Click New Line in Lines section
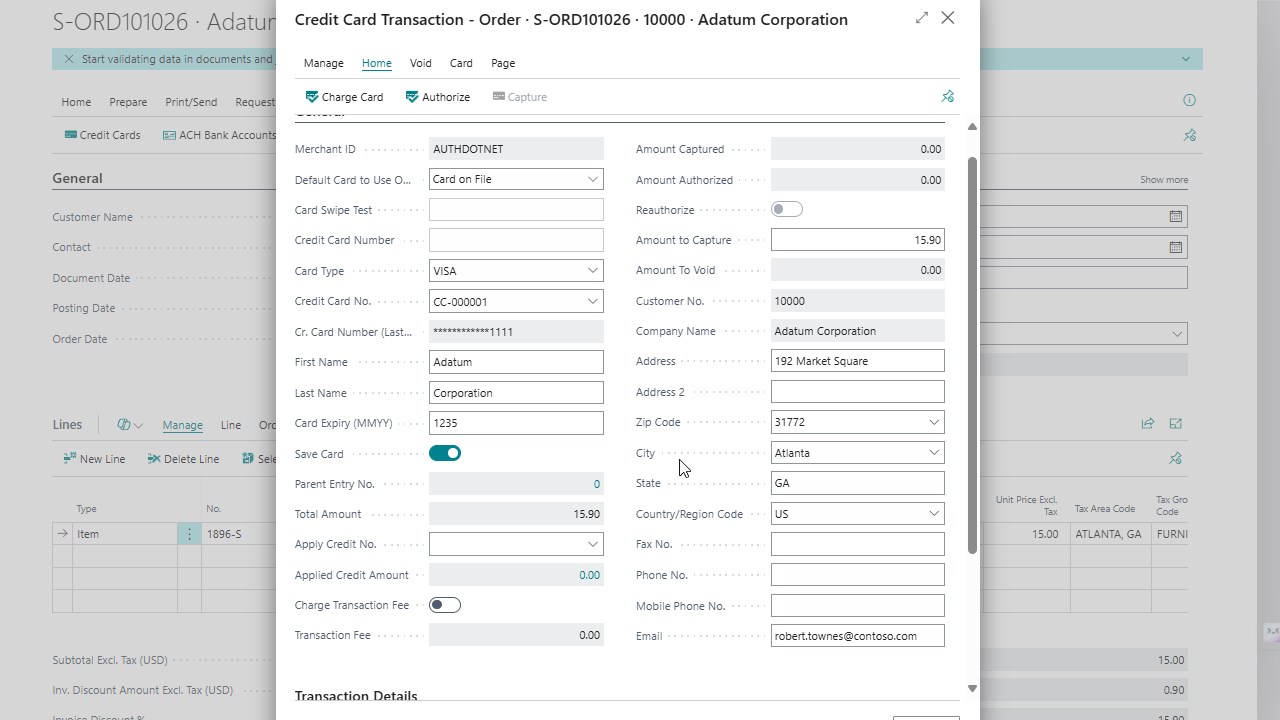1280x720 pixels. (x=94, y=459)
